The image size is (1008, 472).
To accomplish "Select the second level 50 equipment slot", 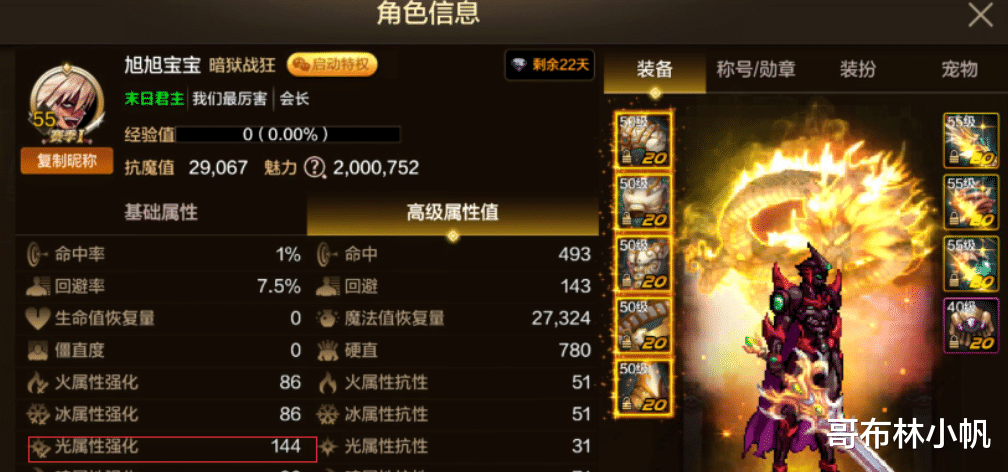I will pyautogui.click(x=644, y=203).
